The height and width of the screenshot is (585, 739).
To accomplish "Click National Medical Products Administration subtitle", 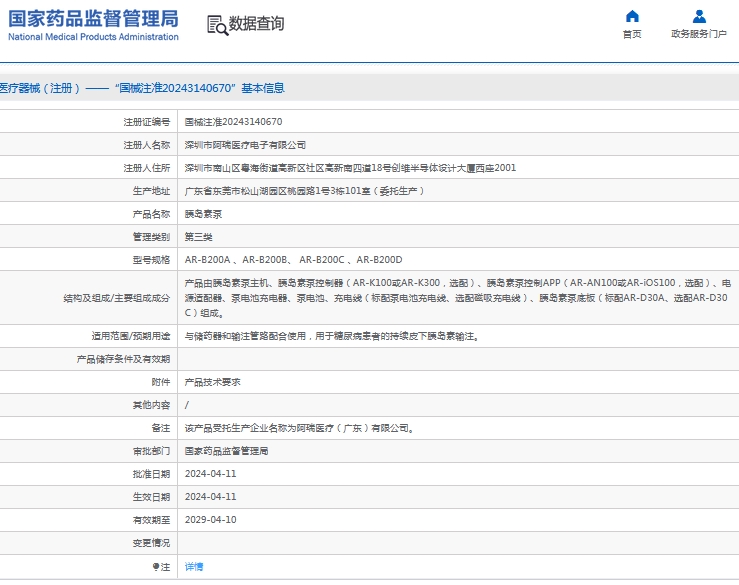I will [x=93, y=37].
